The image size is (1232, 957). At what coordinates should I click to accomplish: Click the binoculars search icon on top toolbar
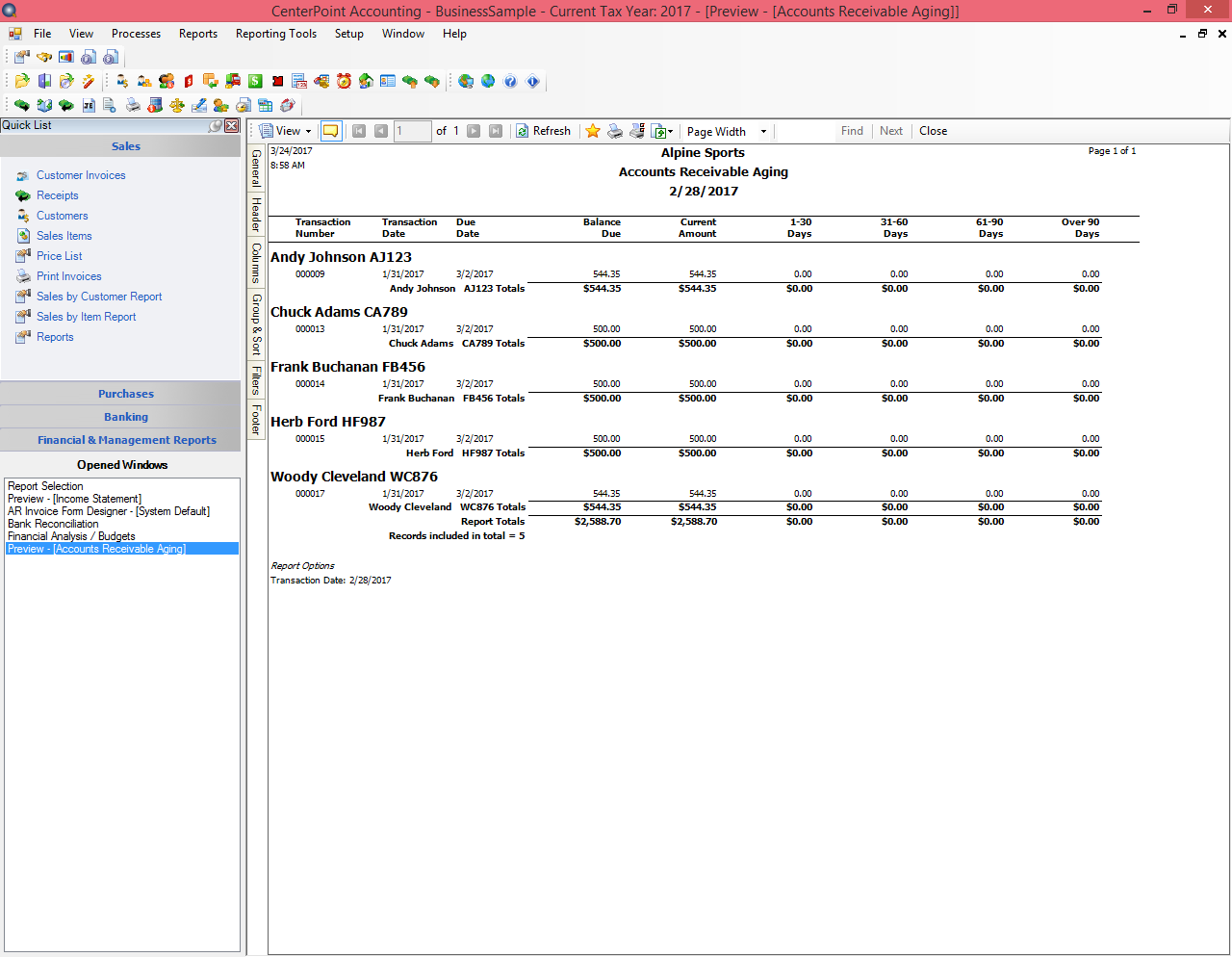43,57
